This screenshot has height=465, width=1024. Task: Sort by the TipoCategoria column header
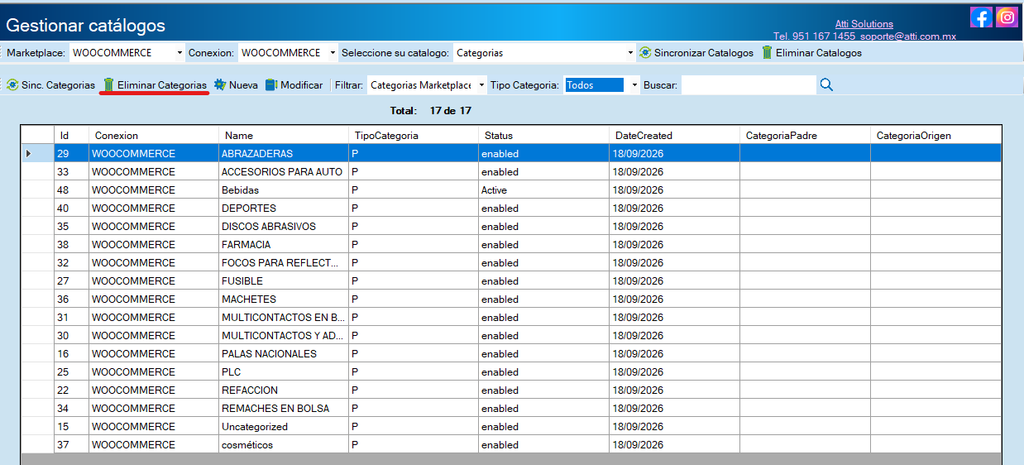point(413,135)
